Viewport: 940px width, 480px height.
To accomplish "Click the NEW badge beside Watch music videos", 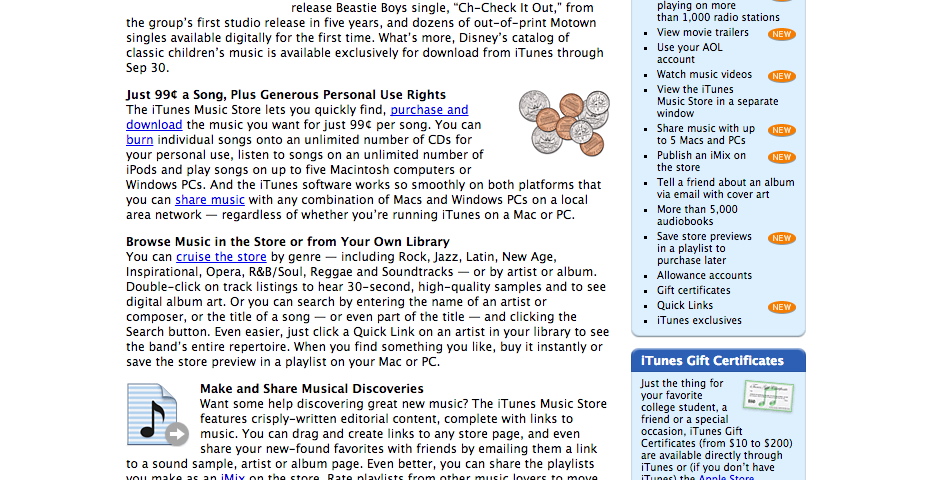I will pyautogui.click(x=782, y=76).
